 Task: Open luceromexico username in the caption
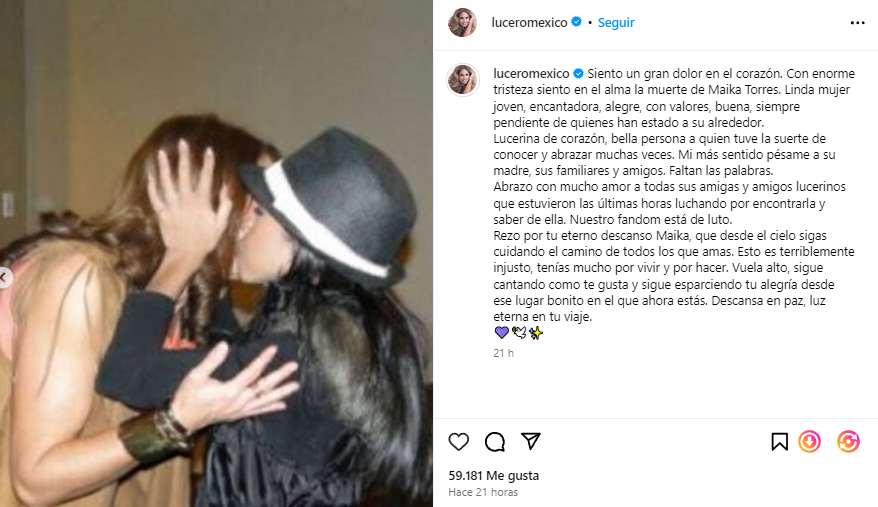click(531, 73)
